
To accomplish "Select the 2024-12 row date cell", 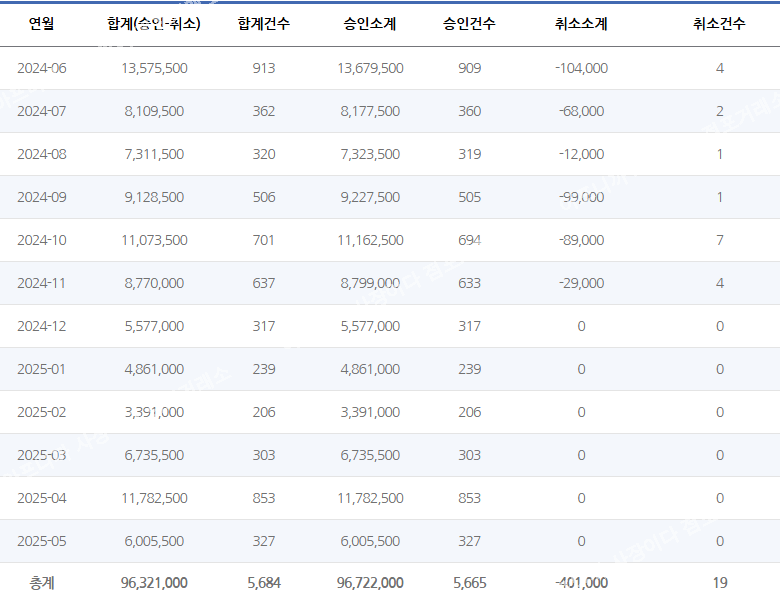I will (42, 326).
